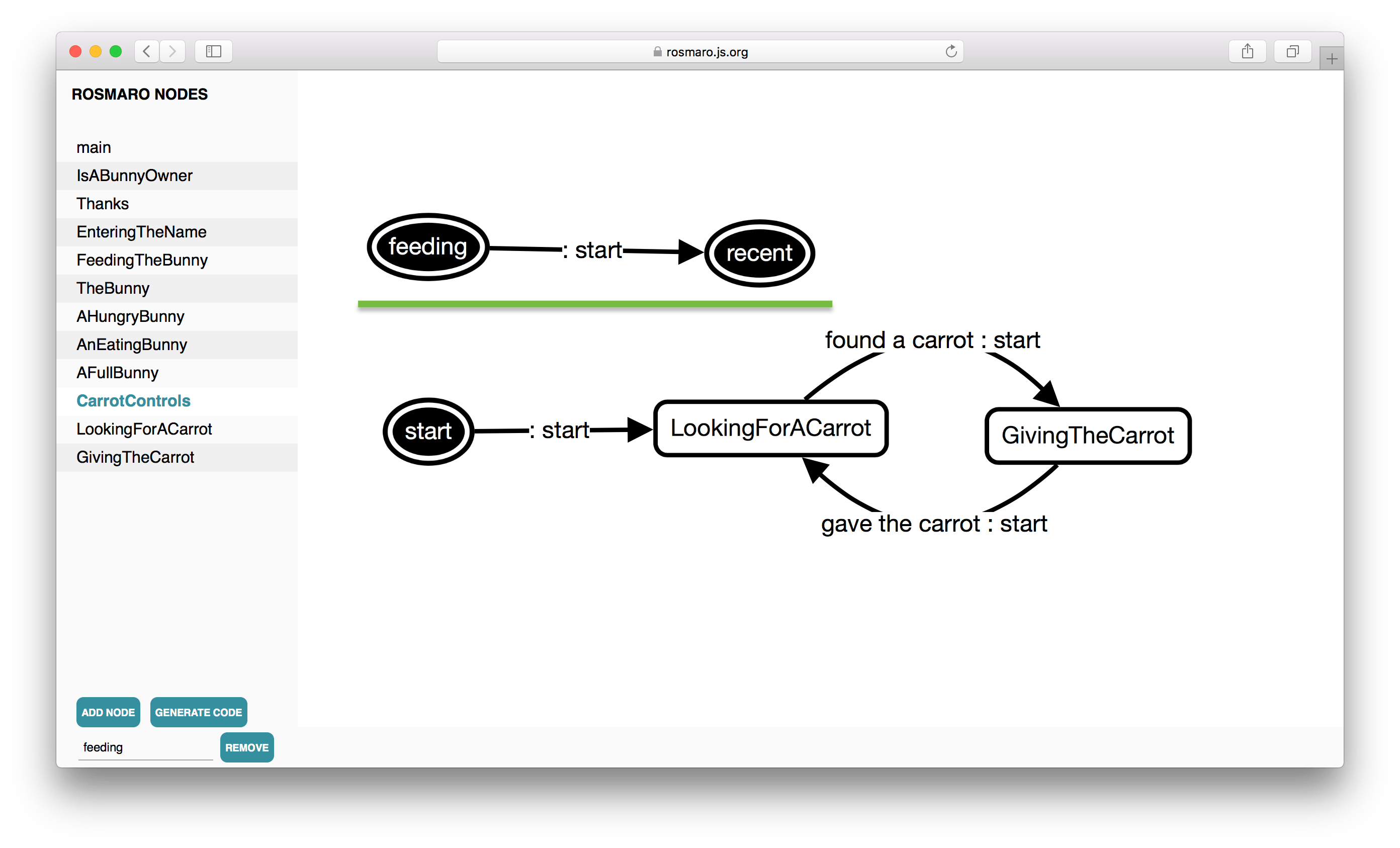Click the 'found a carrot : start' arrow label

[x=932, y=340]
